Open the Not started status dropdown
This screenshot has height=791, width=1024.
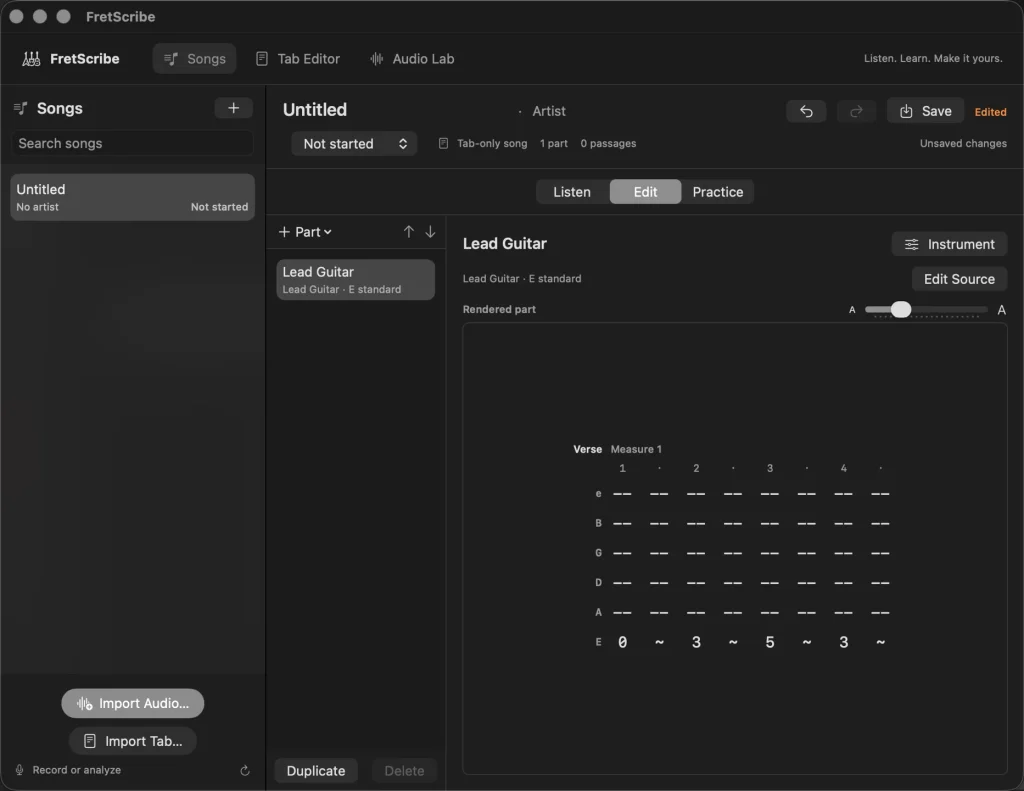[x=354, y=144]
